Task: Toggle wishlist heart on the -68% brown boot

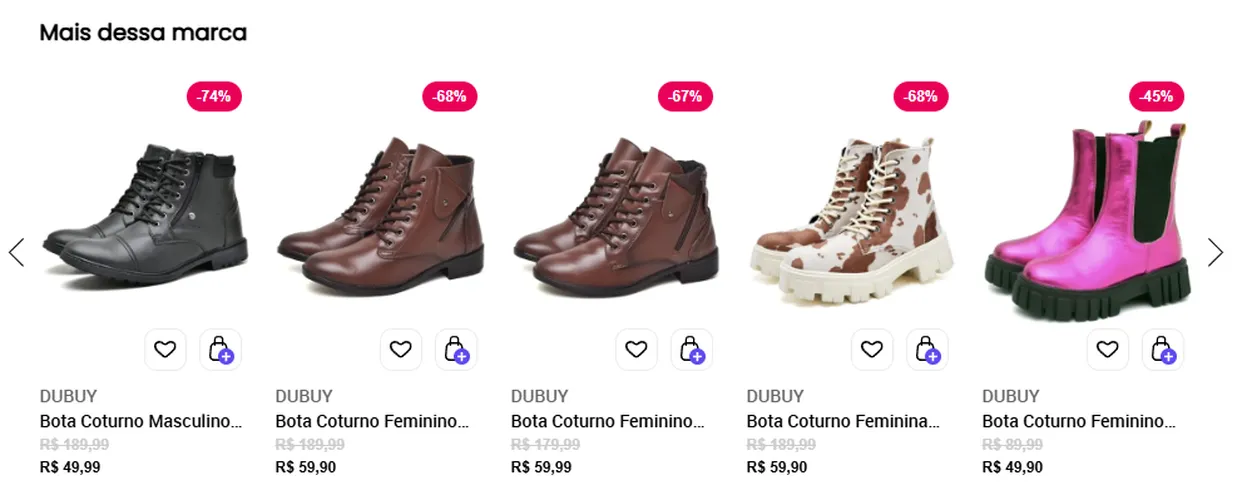Action: (401, 350)
